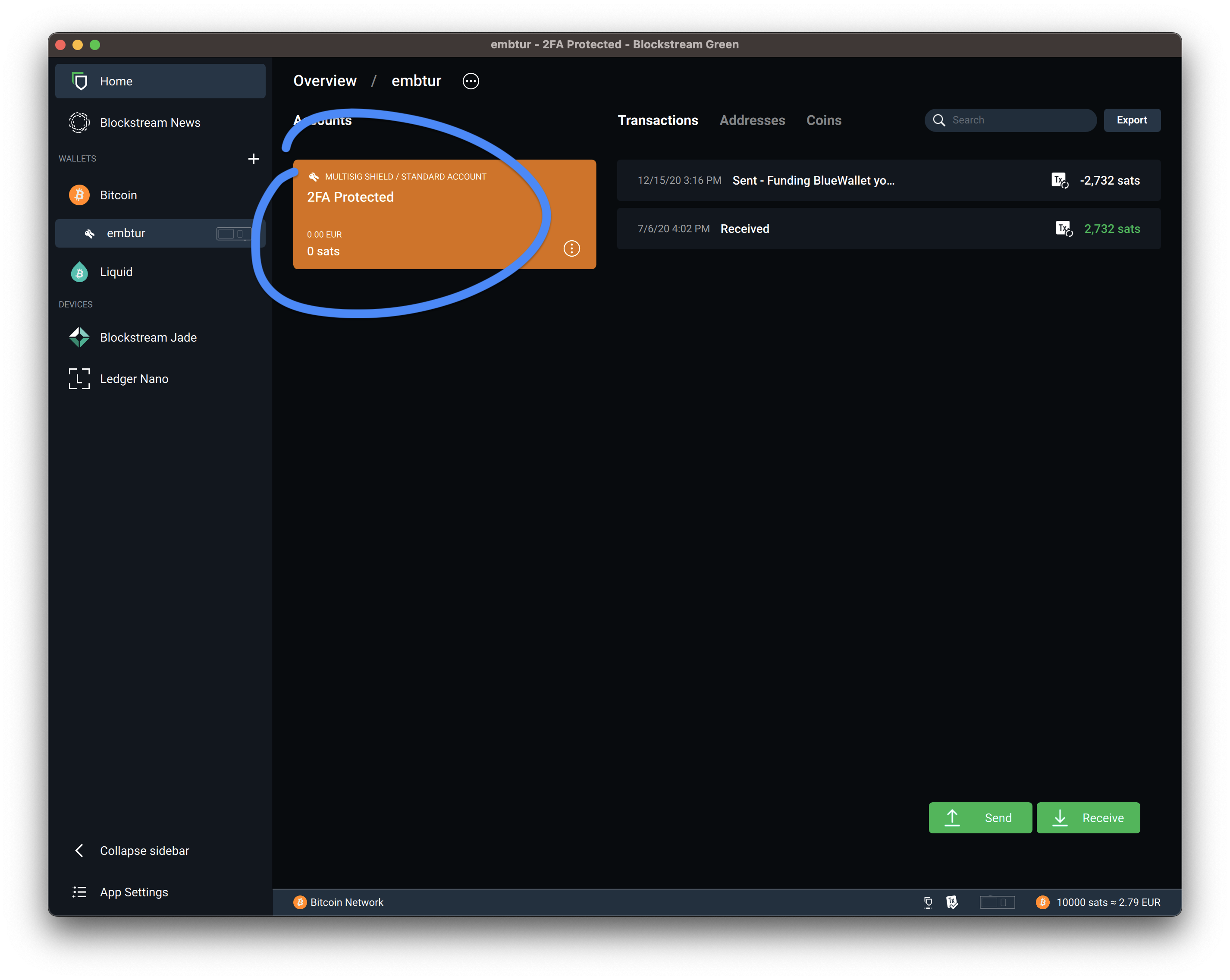Focus the transaction Search field

(1010, 120)
